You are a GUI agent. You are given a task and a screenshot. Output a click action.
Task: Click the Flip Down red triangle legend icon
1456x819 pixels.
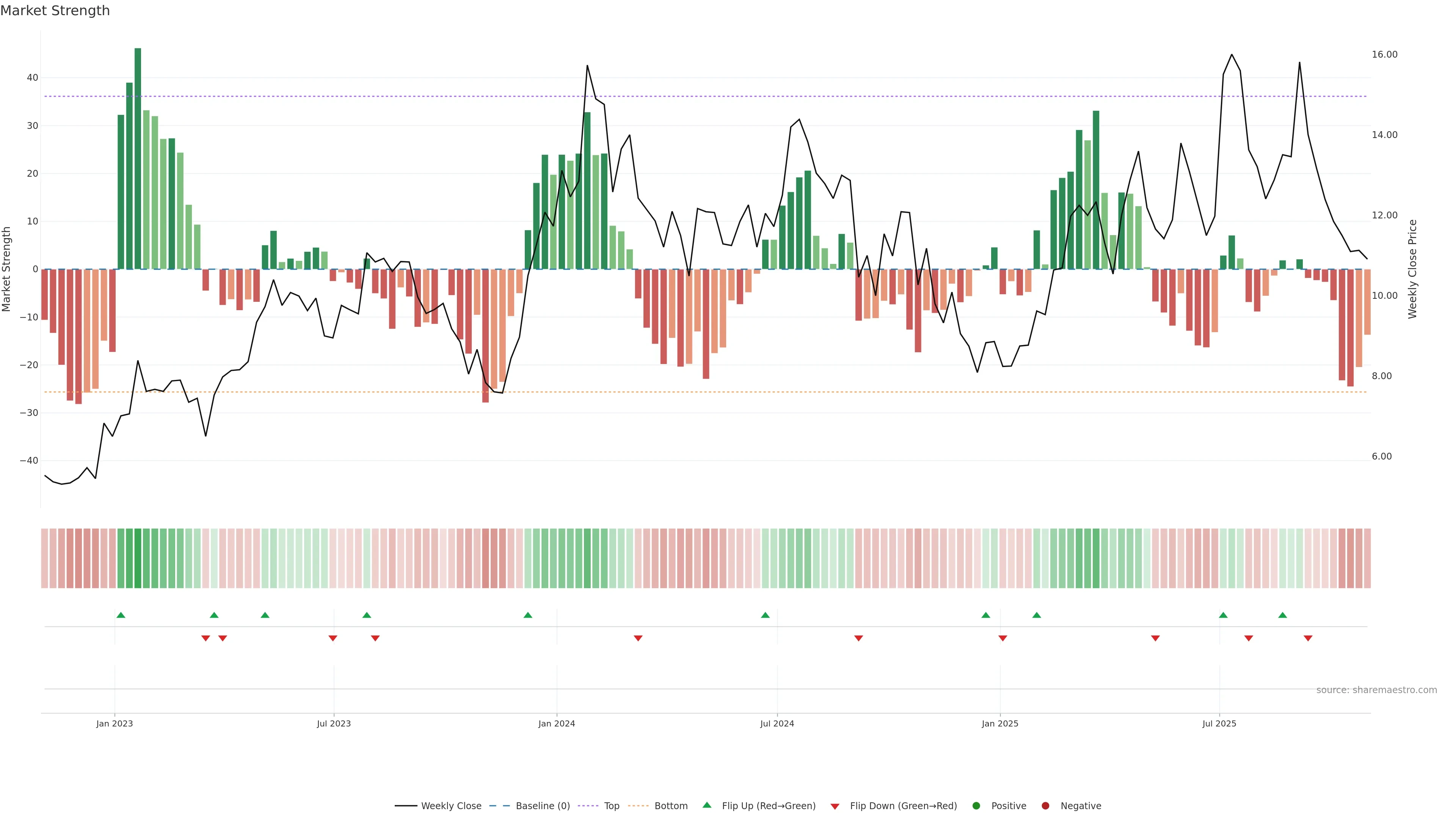click(835, 806)
